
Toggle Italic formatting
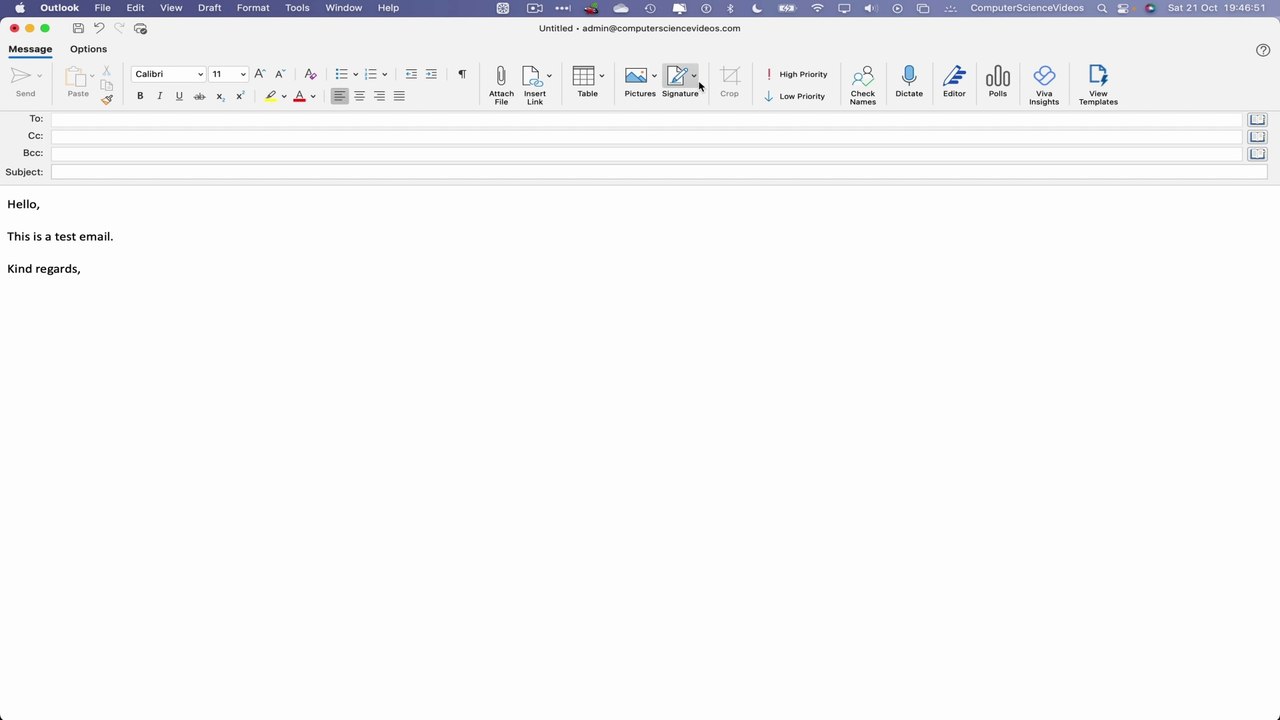tap(159, 96)
